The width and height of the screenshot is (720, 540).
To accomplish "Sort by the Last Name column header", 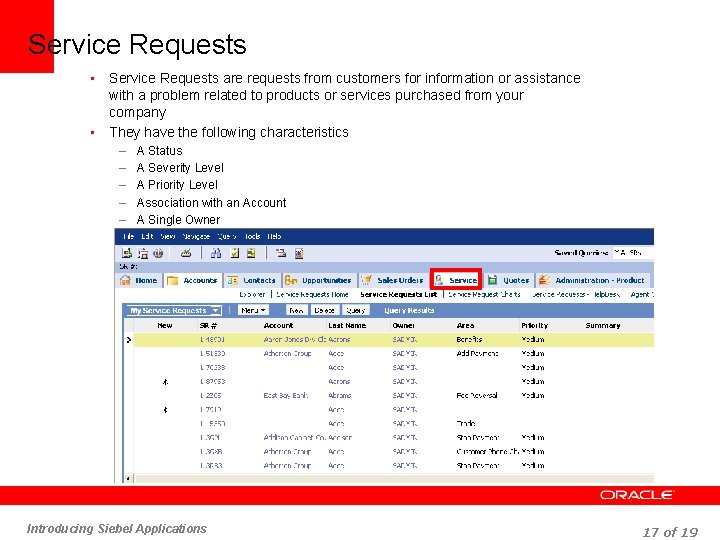I will click(x=347, y=326).
